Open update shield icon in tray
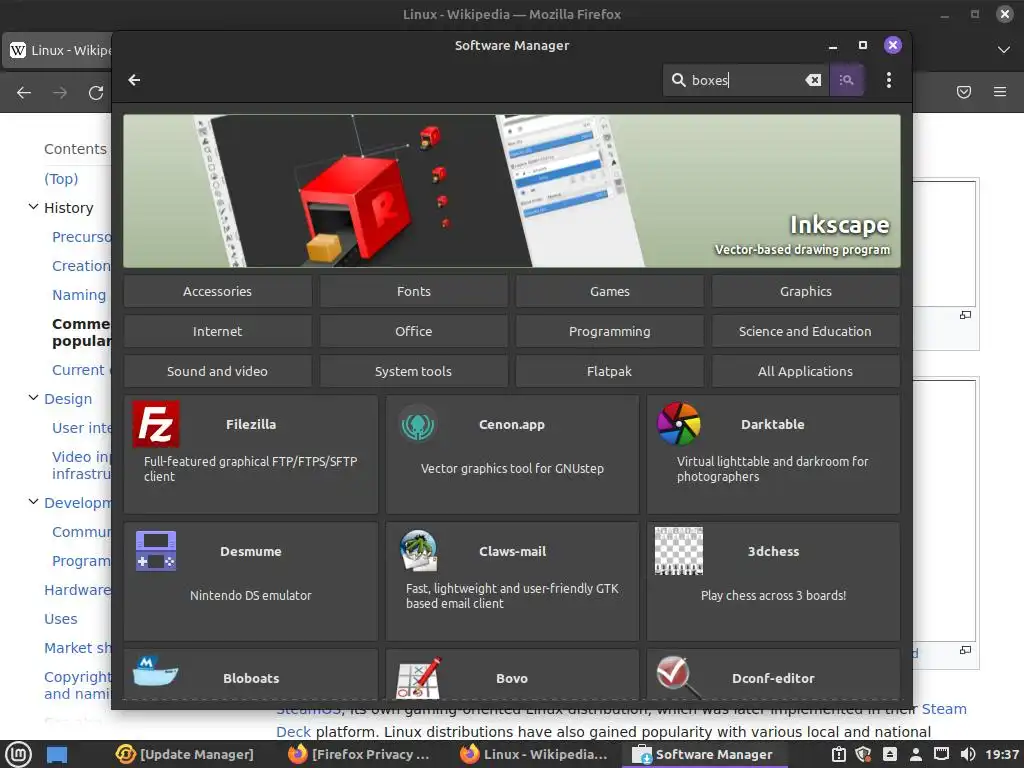1024x768 pixels. pos(863,755)
